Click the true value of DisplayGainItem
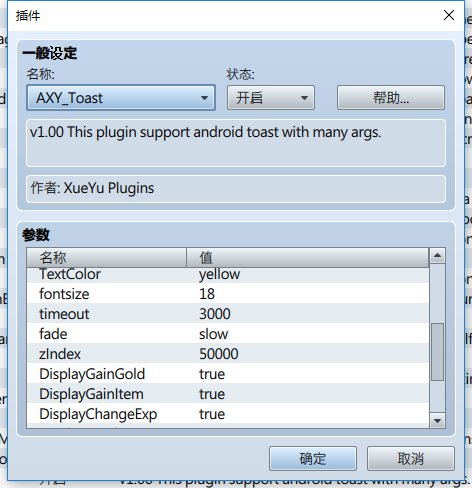 tap(212, 394)
